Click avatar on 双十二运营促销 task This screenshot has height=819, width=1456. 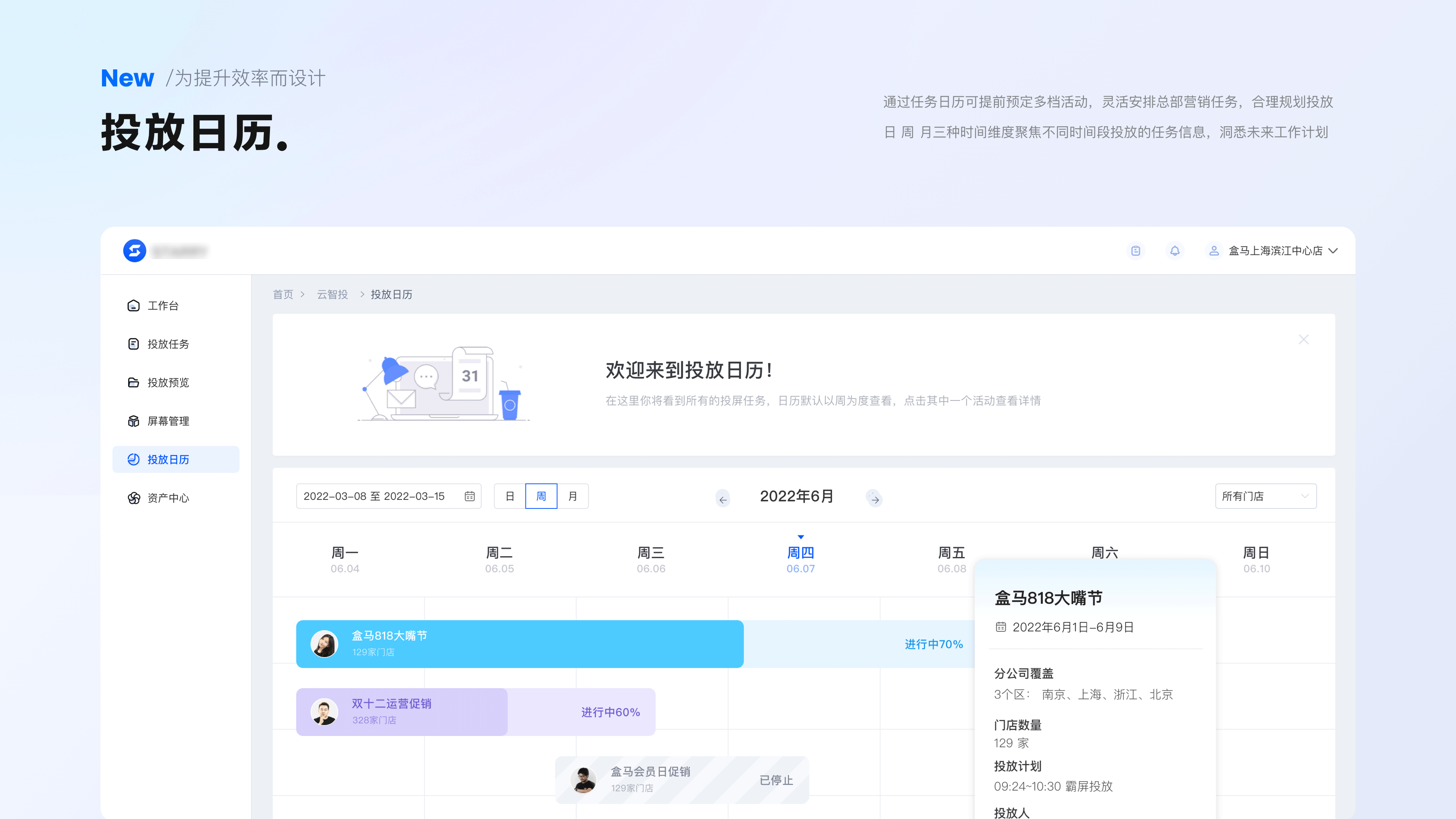coord(325,712)
